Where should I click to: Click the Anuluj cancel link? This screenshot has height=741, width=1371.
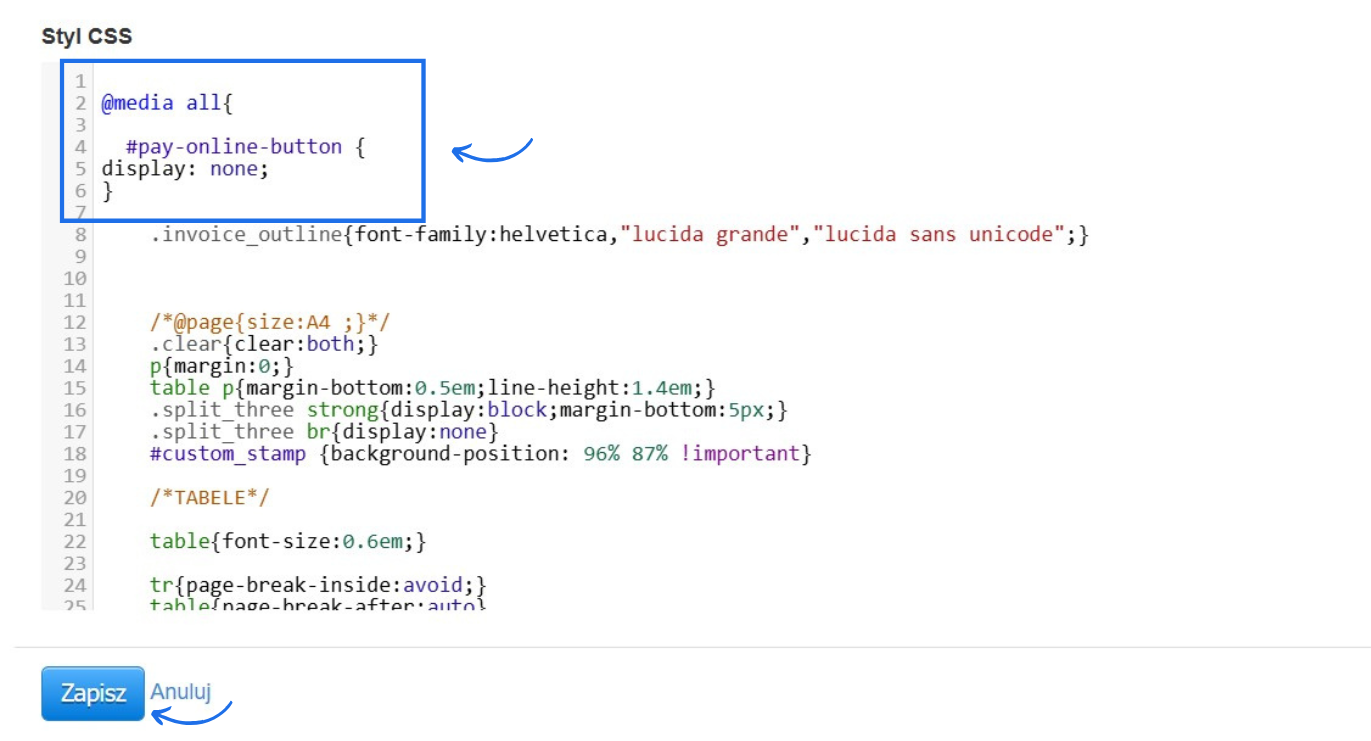(180, 690)
